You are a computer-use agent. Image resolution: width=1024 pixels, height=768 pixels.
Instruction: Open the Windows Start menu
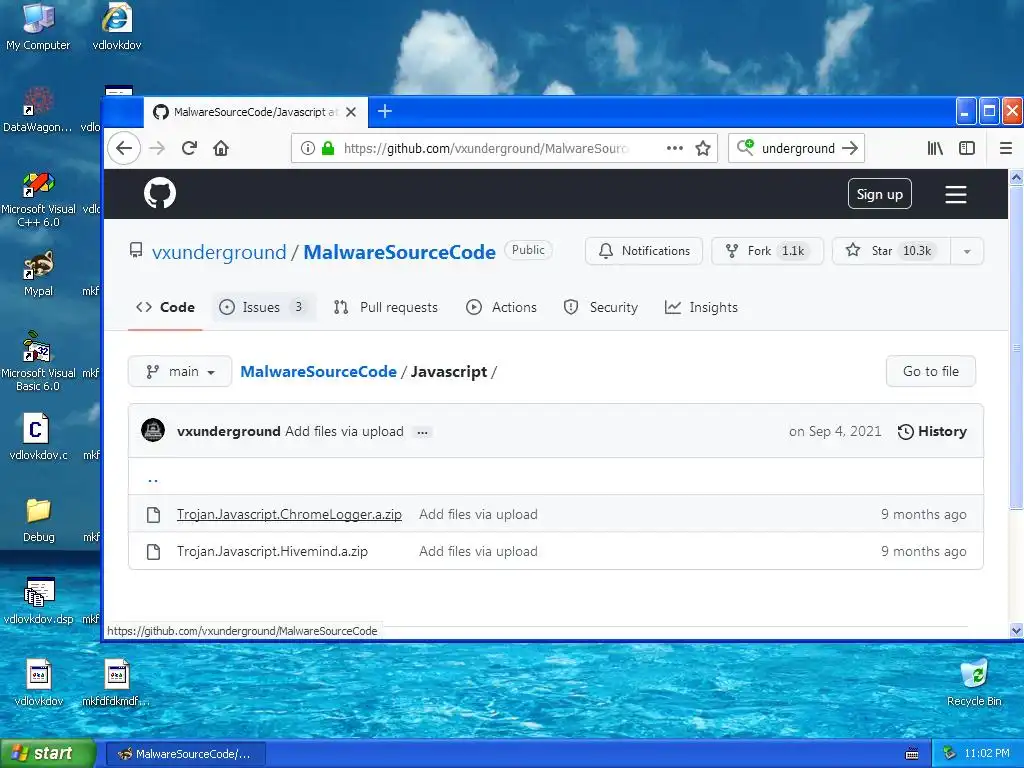[48, 753]
